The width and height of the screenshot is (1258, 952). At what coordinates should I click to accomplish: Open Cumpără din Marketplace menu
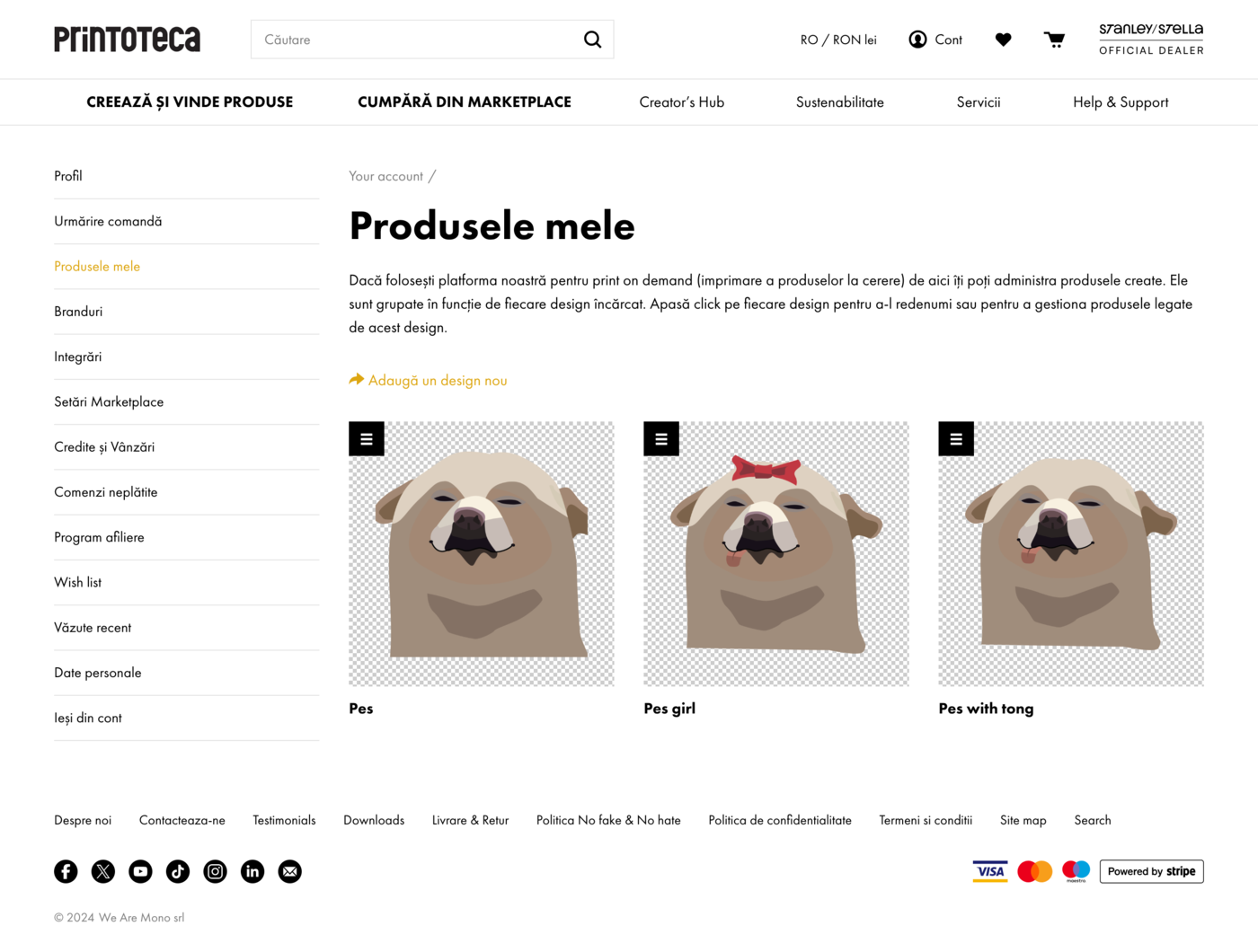pyautogui.click(x=465, y=102)
